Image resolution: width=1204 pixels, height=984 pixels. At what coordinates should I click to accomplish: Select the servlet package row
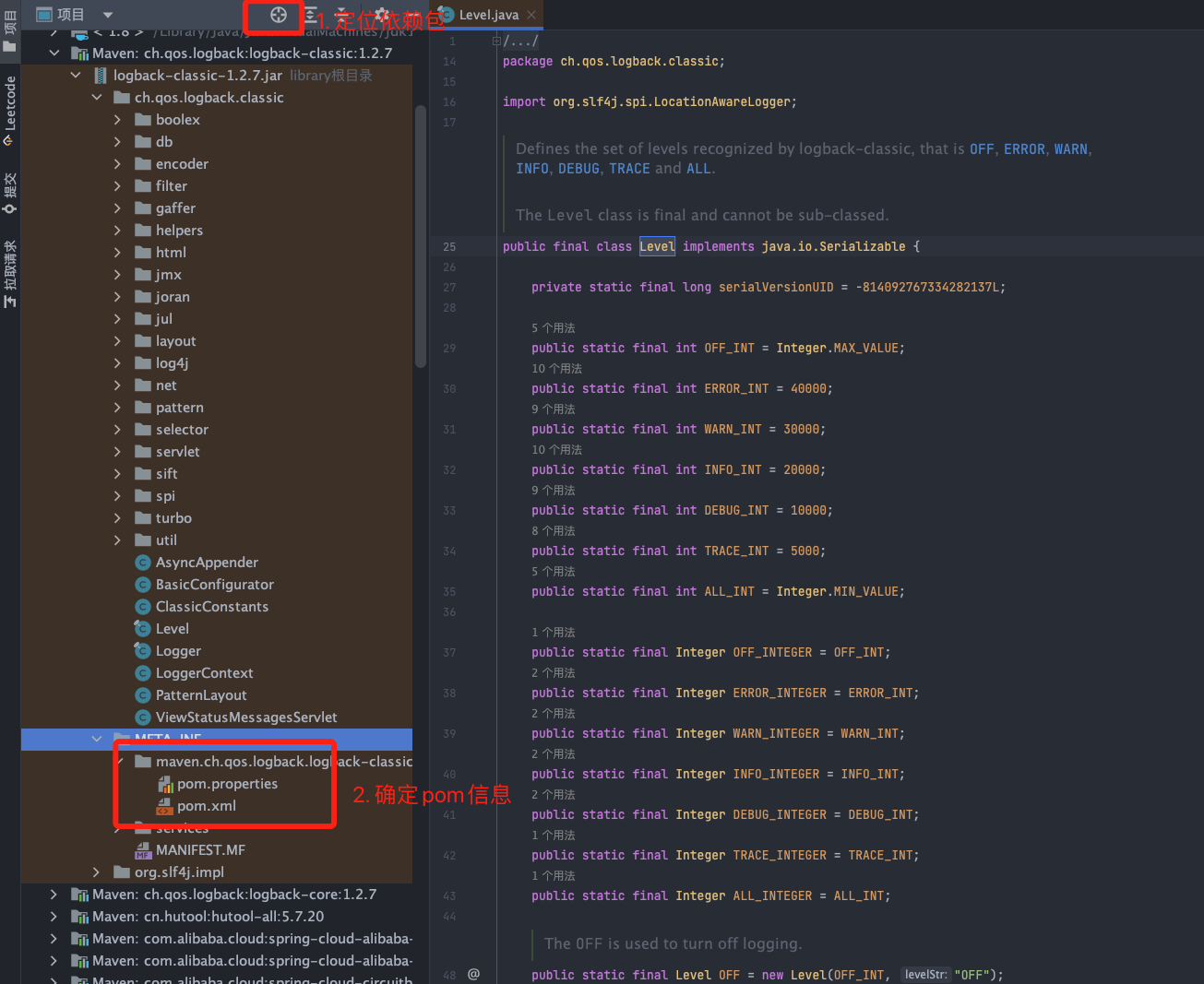[217, 452]
